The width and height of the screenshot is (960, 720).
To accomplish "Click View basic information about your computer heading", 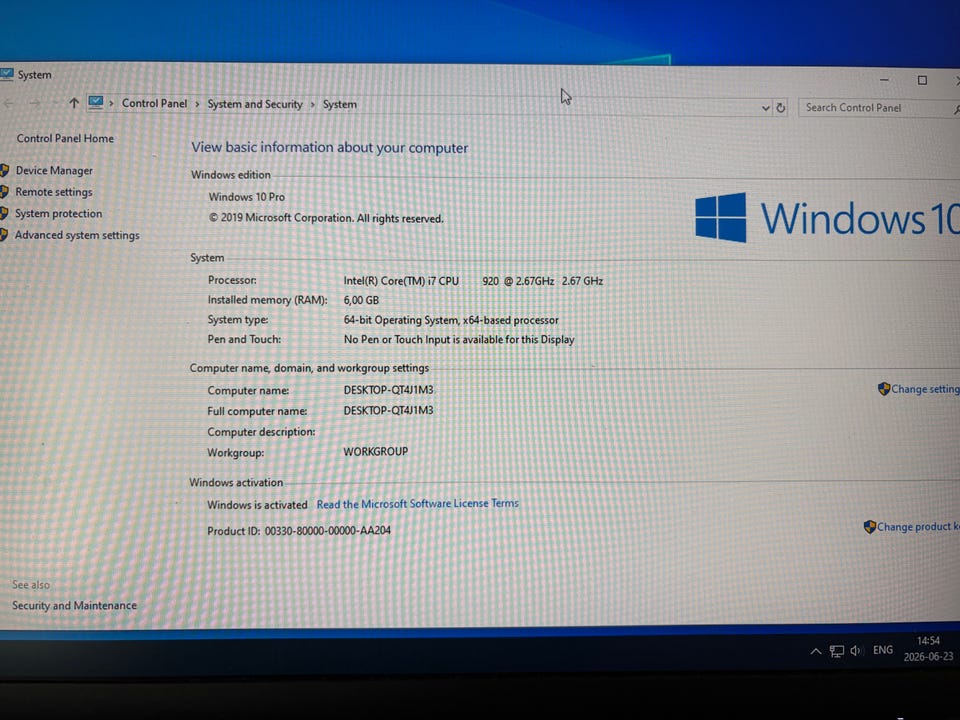I will [329, 148].
